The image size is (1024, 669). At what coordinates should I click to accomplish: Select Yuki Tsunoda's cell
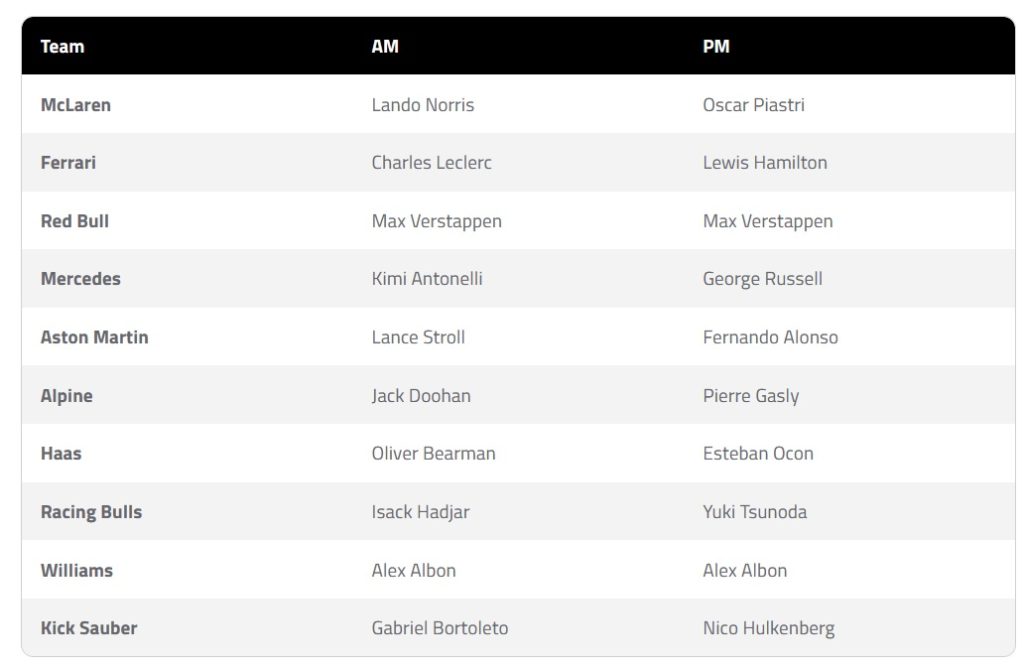[755, 512]
